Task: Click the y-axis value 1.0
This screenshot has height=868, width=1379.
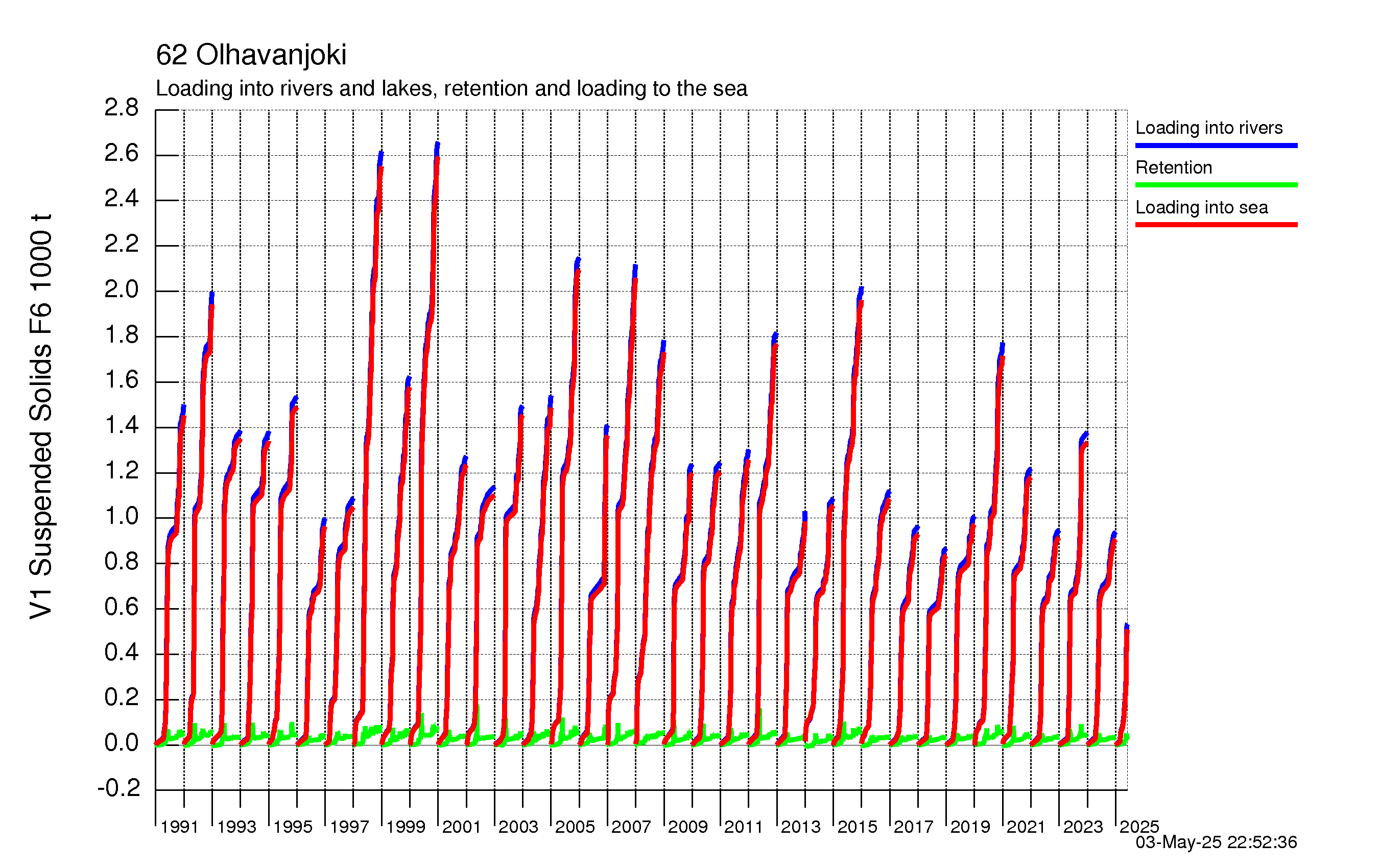Action: [x=122, y=516]
